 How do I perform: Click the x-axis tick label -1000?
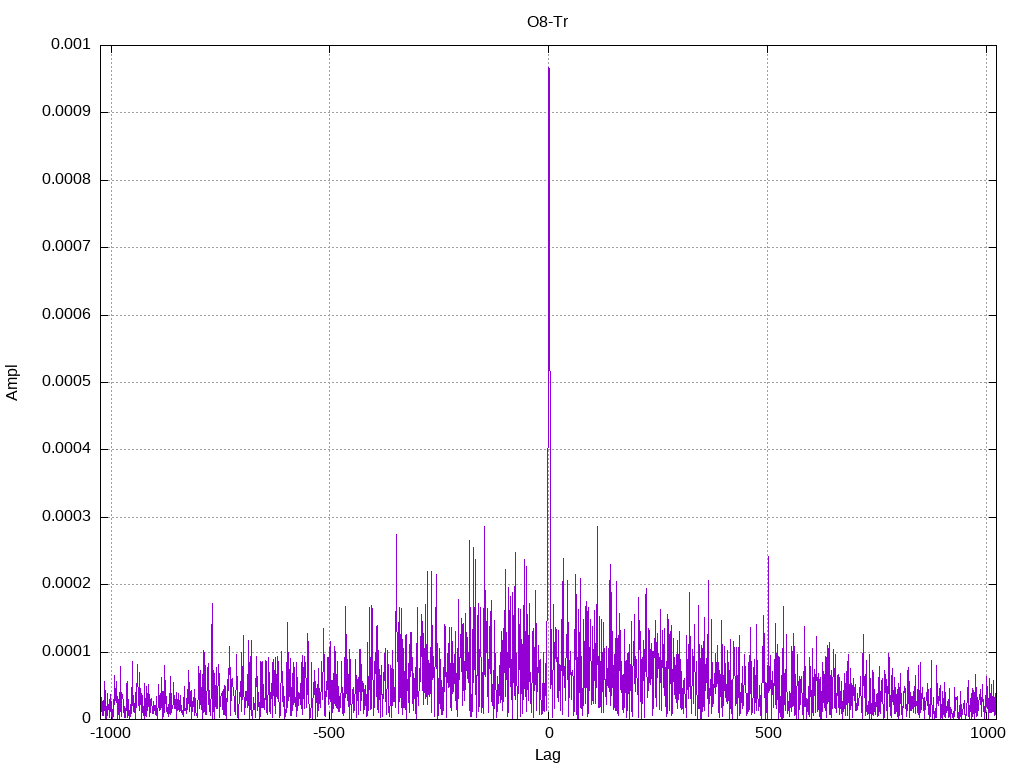point(112,733)
